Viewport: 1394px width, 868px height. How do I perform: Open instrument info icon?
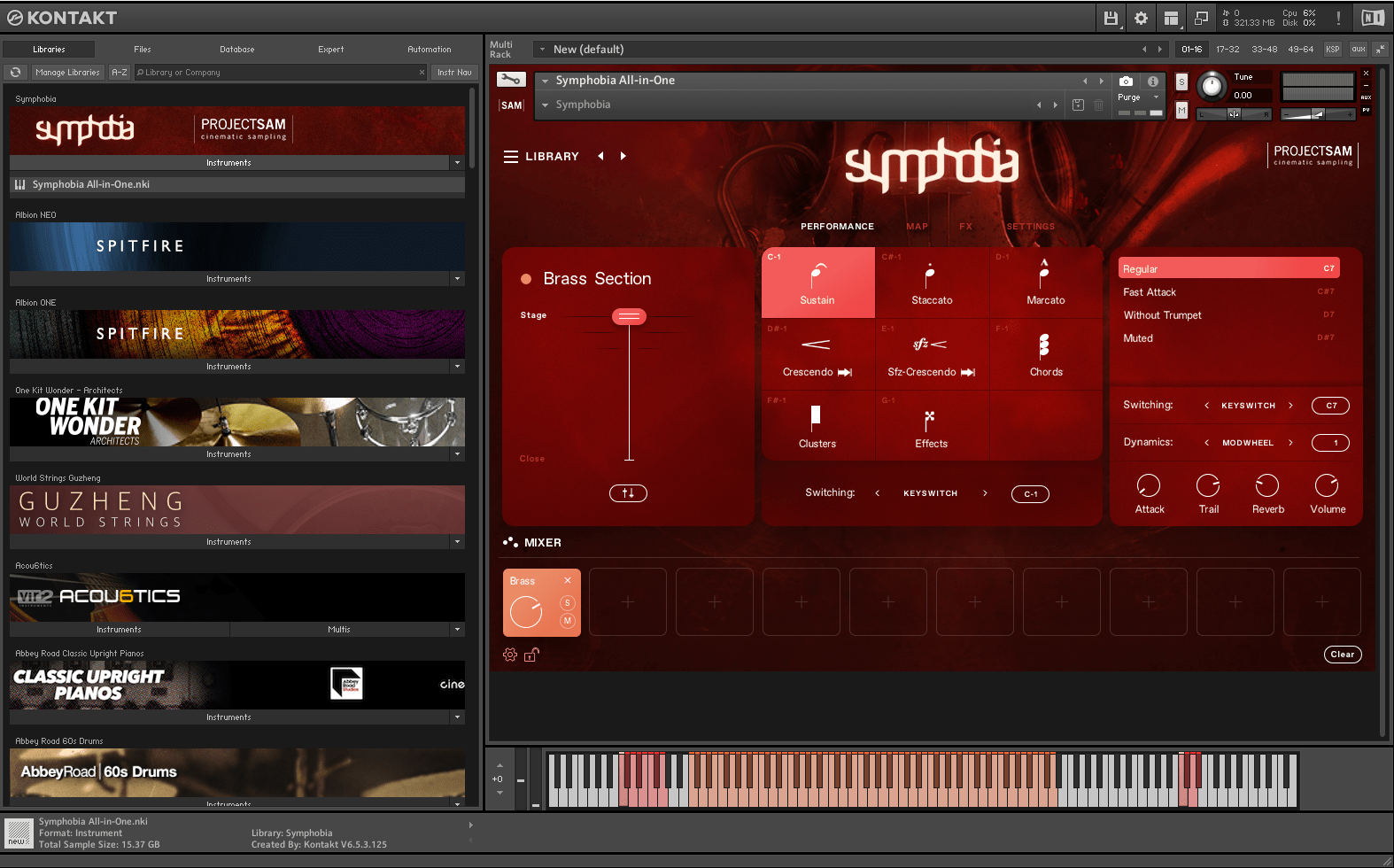click(1153, 81)
